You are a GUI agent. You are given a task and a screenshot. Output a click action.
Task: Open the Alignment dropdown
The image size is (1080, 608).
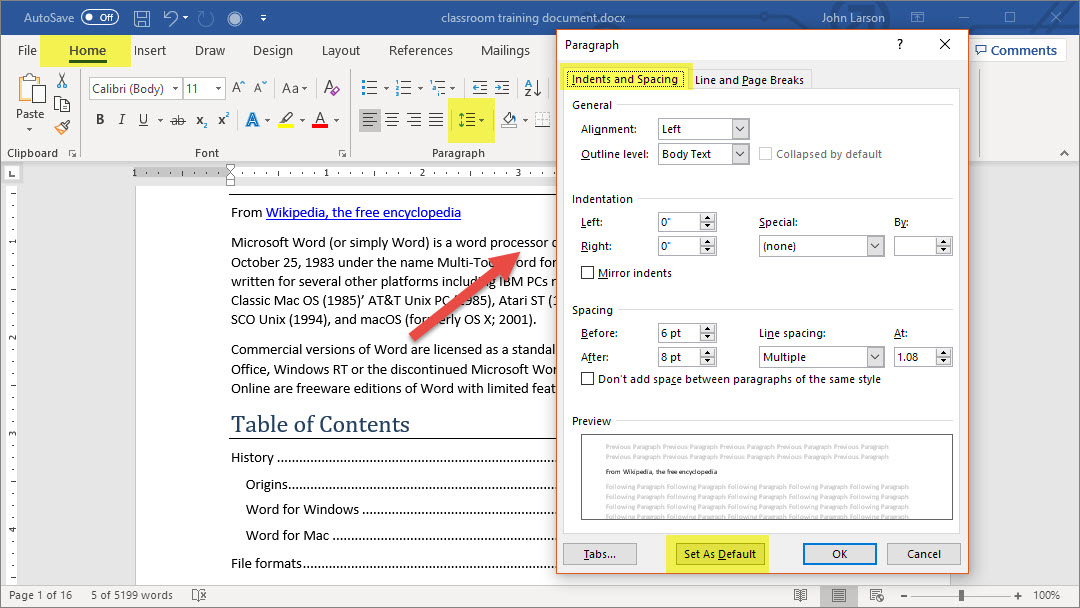coord(739,129)
